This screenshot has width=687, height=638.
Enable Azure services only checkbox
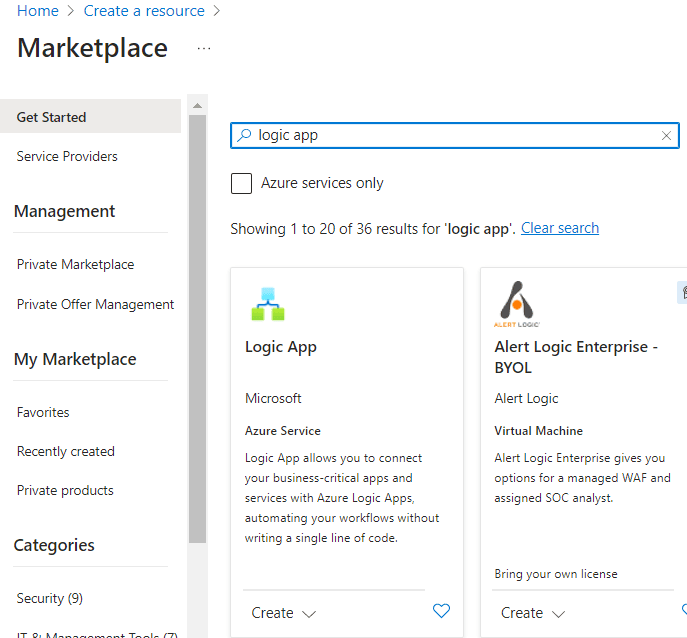241,183
